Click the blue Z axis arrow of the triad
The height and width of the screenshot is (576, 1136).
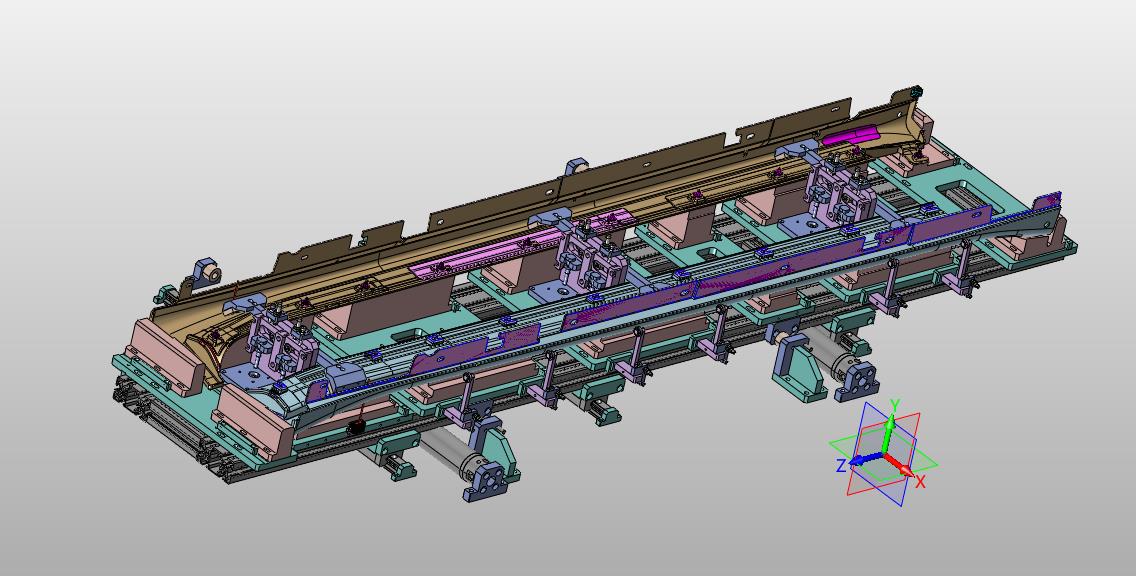click(x=866, y=459)
